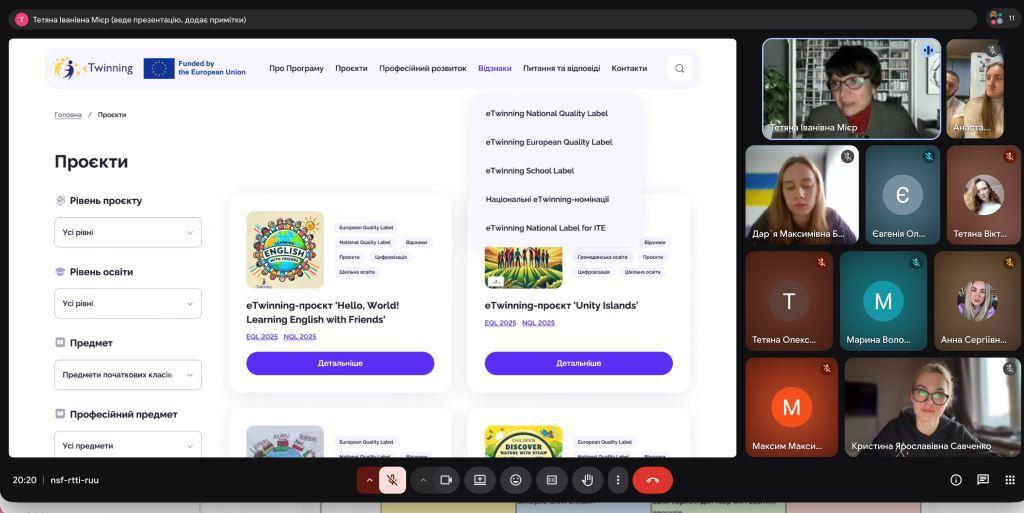Screen dimensions: 1024x513
Task: Select Дар'я Максимівна video tile
Action: pyautogui.click(x=802, y=194)
